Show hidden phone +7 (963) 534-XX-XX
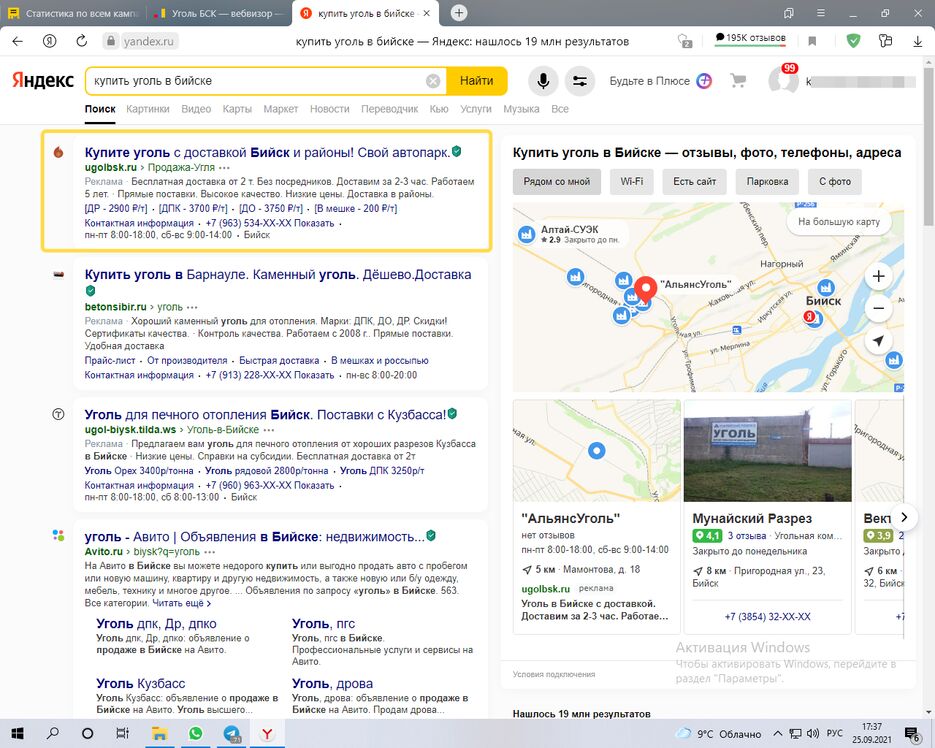935x748 pixels. click(x=270, y=223)
